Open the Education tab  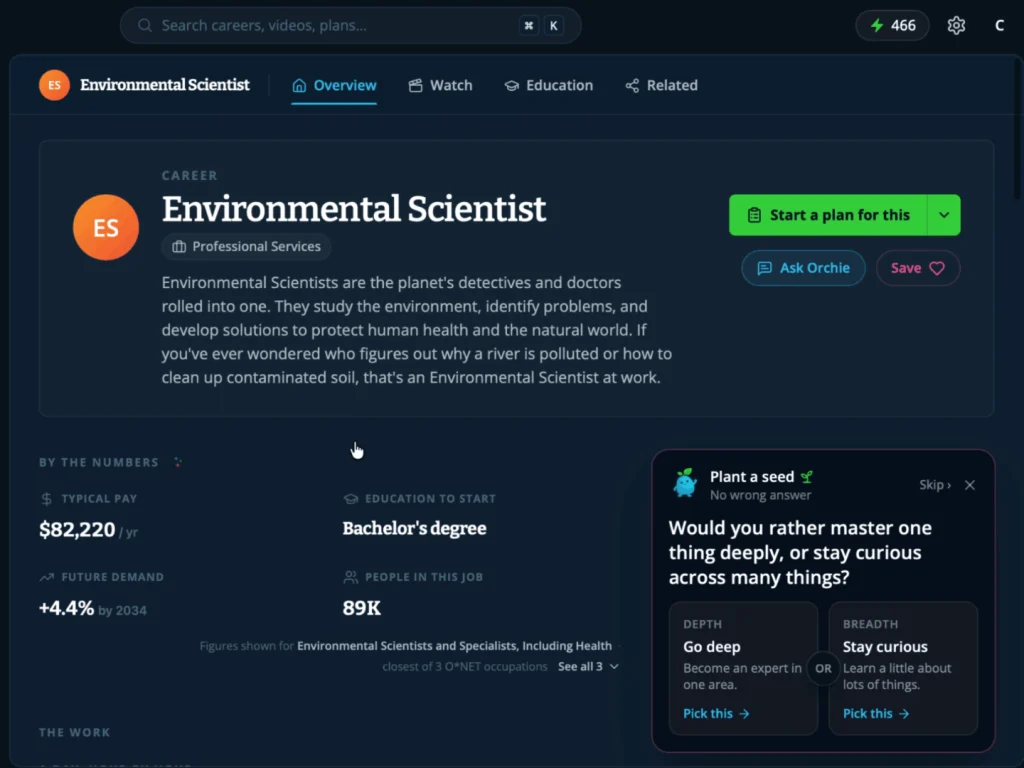[549, 86]
